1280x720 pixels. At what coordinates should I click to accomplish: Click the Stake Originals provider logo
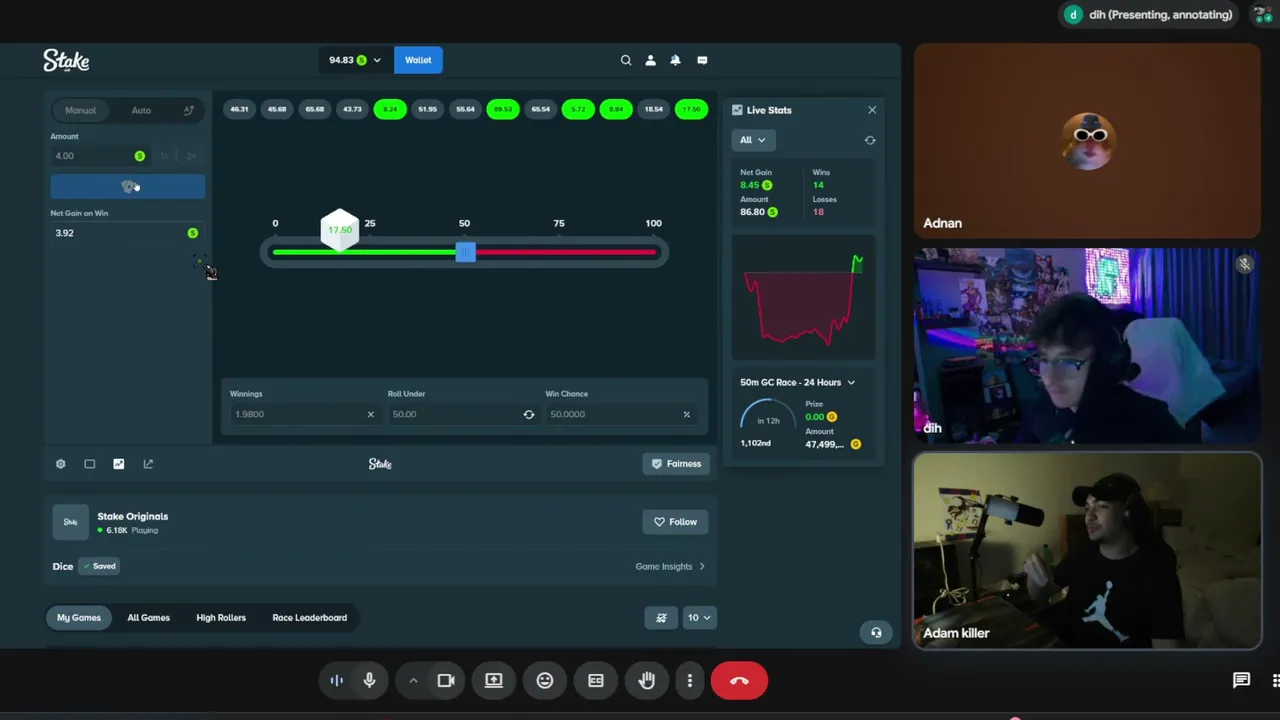click(70, 522)
